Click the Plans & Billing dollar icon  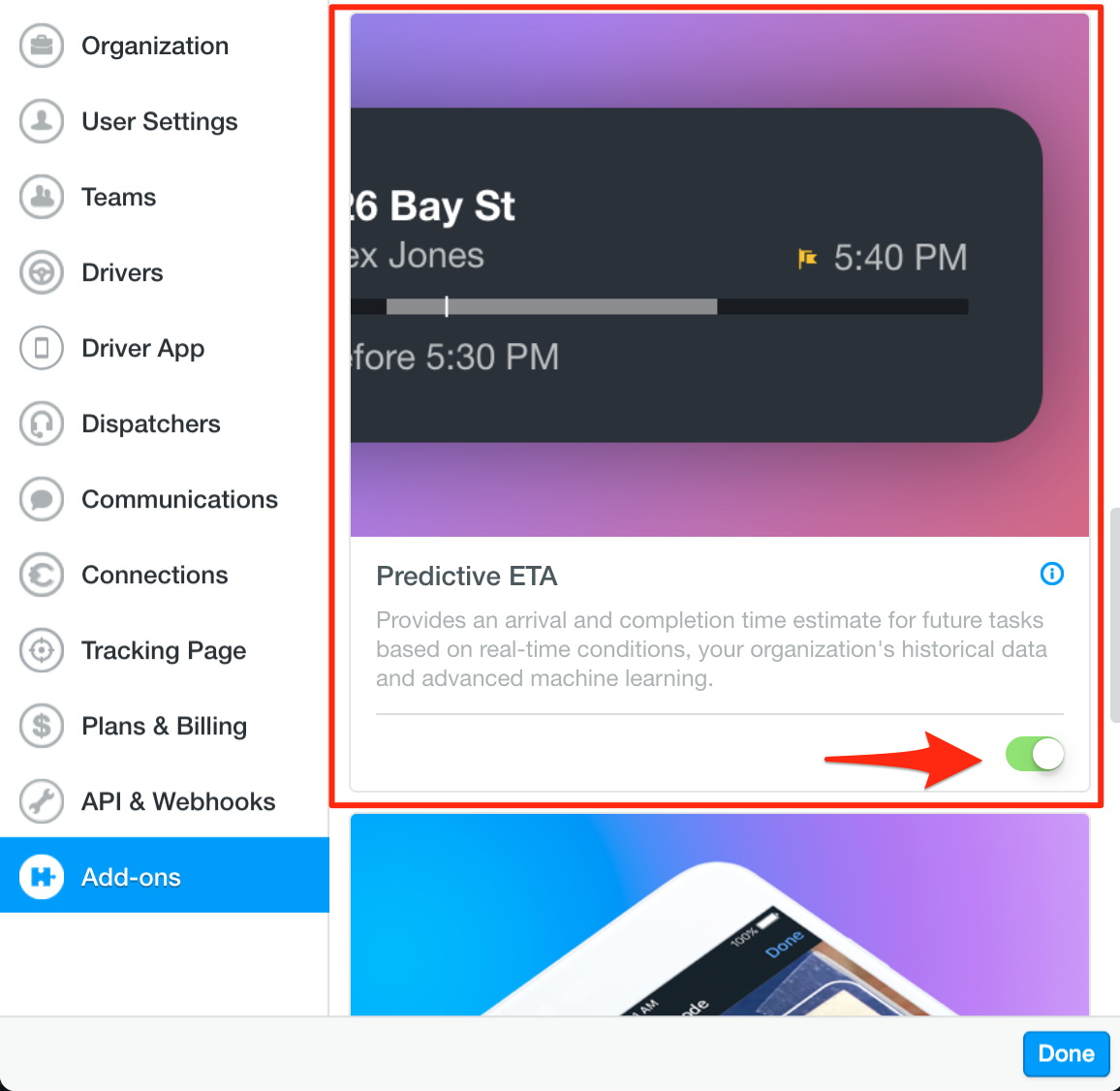(x=42, y=726)
